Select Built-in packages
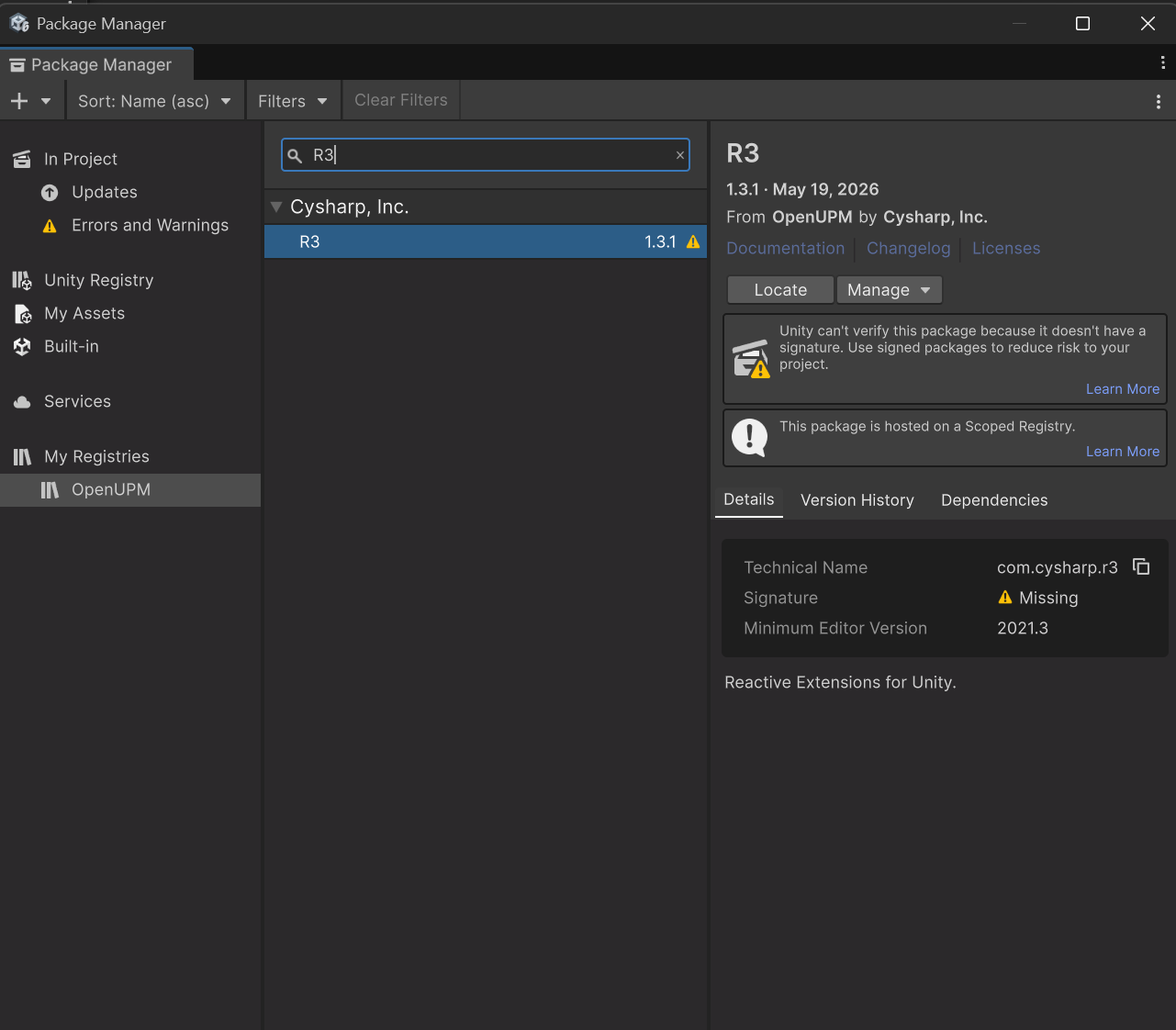 click(72, 346)
